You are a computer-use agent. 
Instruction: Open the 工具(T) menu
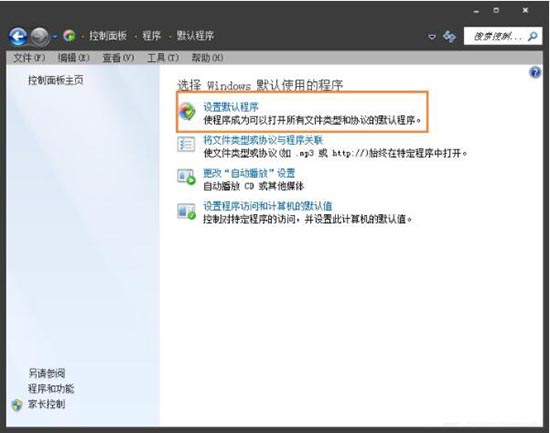(x=163, y=58)
